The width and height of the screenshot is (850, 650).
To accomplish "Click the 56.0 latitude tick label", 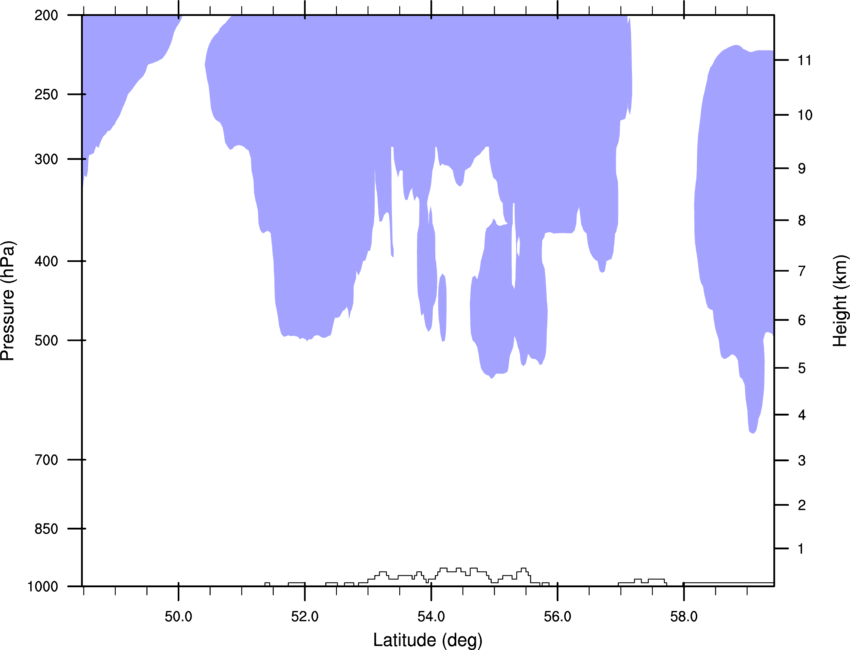I will 557,617.
